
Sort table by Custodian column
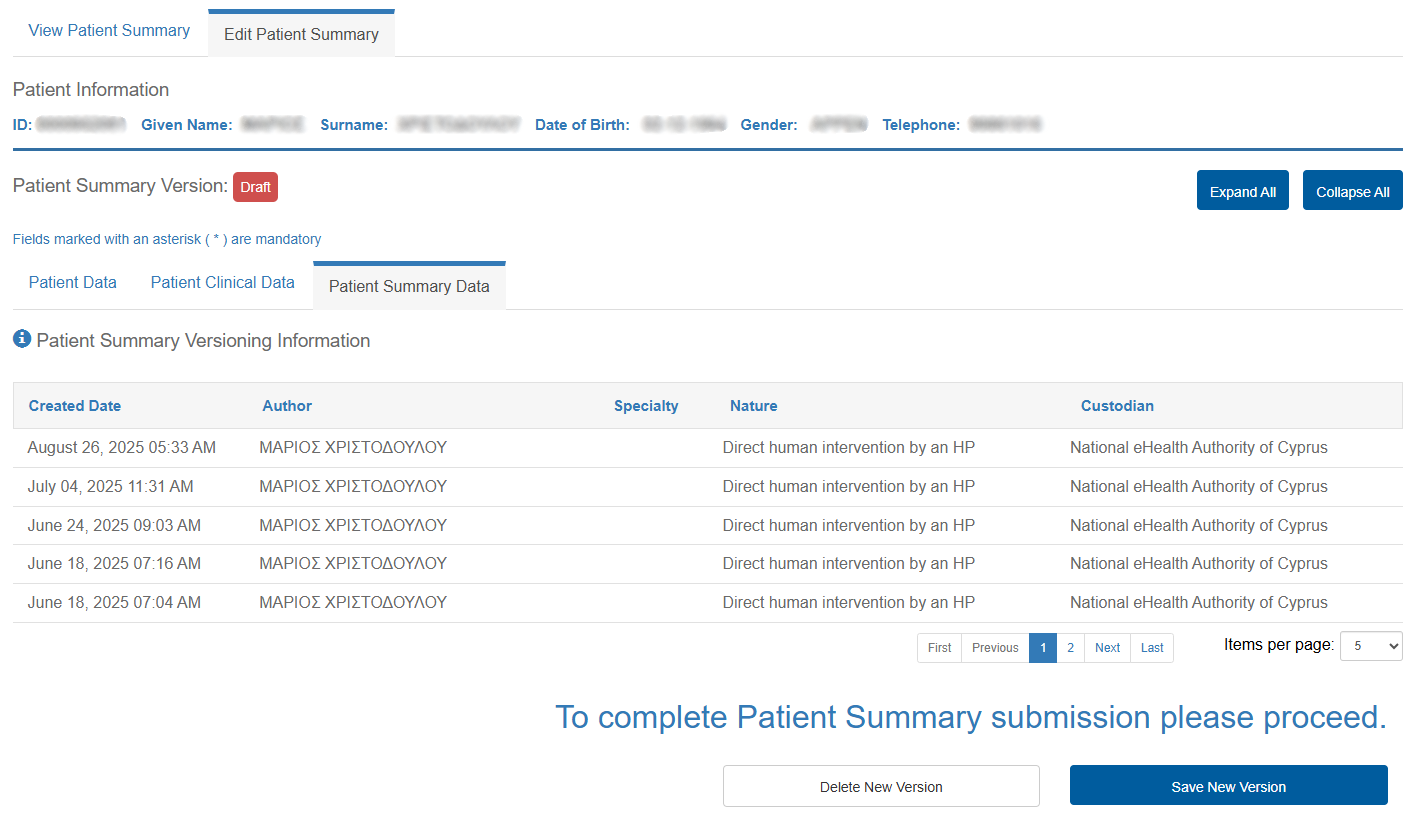click(1117, 406)
